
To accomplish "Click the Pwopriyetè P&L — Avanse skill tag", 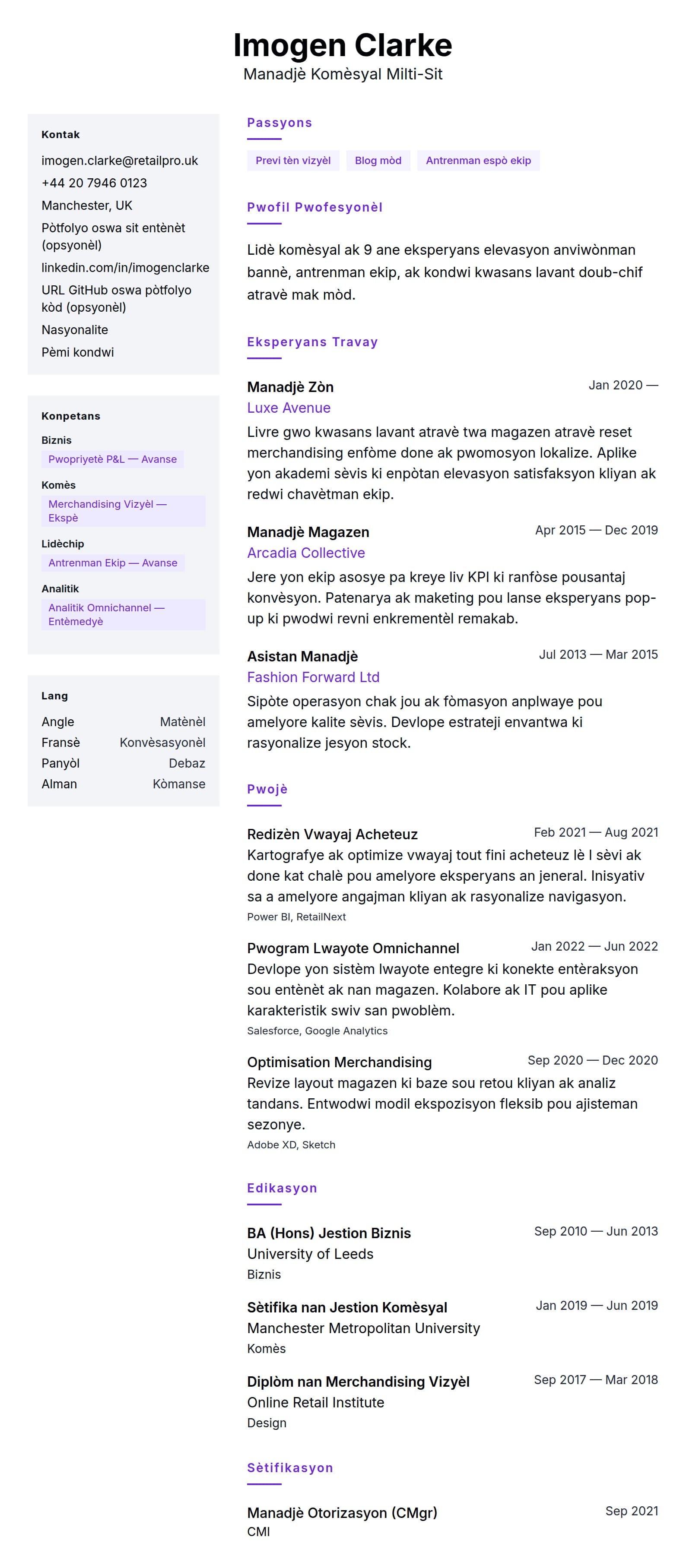I will click(x=112, y=460).
